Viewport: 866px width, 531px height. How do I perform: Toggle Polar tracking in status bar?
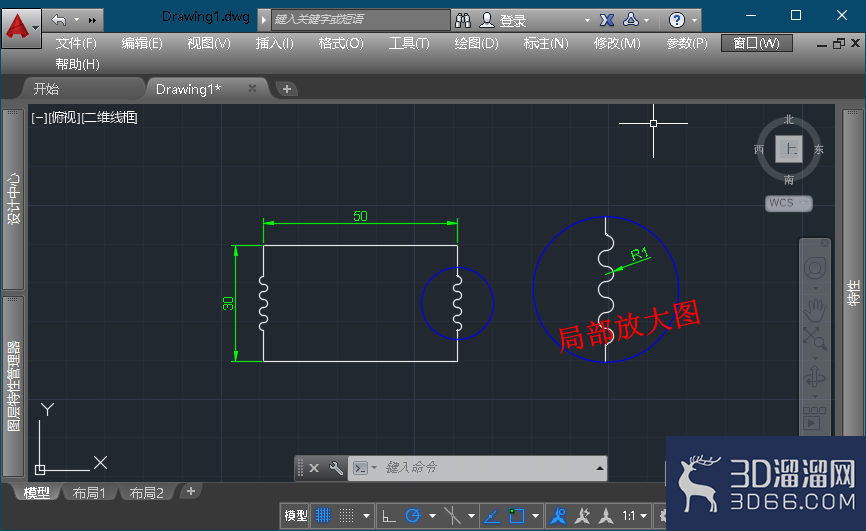tap(413, 516)
